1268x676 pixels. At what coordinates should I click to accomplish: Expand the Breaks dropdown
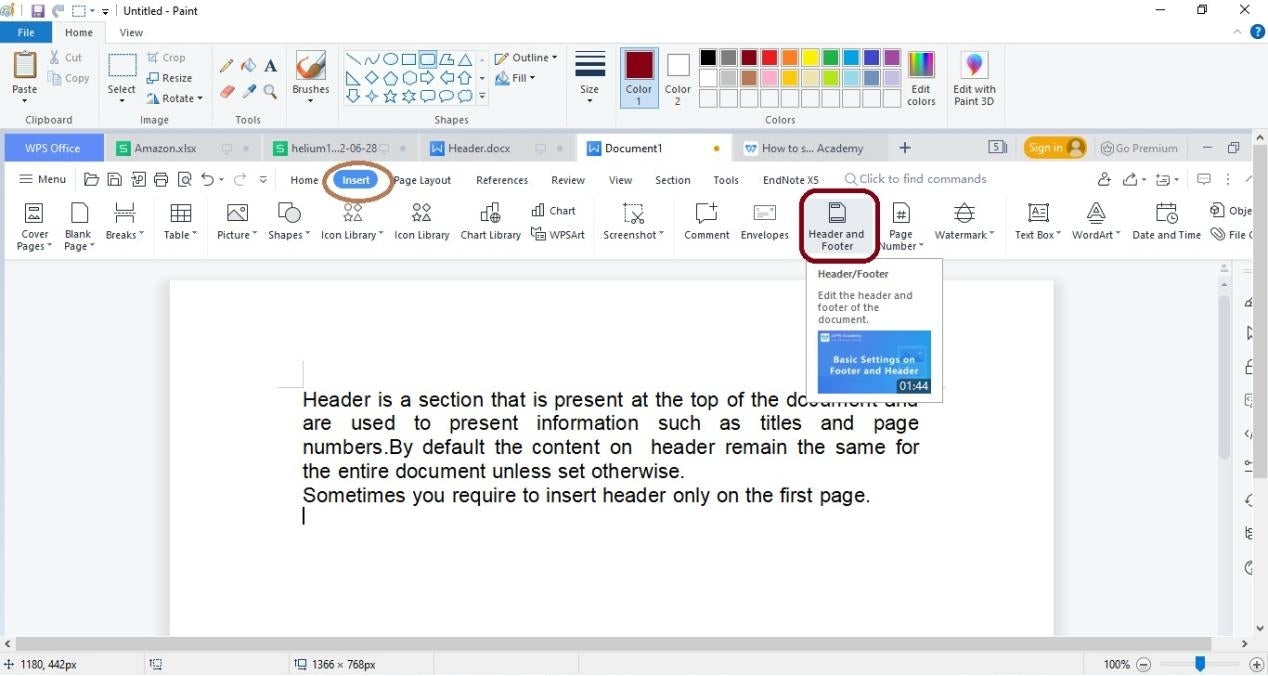[122, 222]
